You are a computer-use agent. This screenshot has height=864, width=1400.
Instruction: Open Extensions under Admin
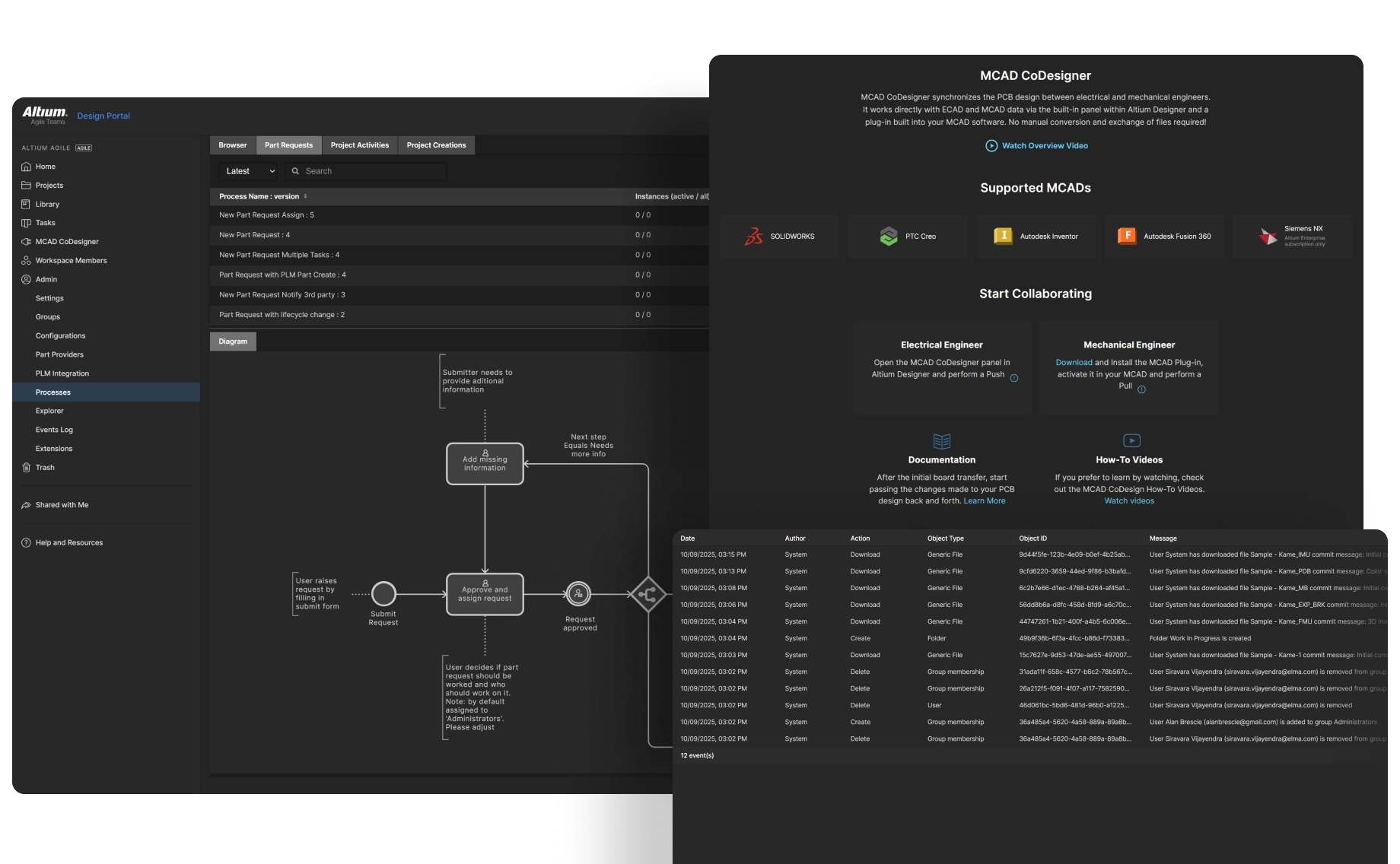point(54,449)
